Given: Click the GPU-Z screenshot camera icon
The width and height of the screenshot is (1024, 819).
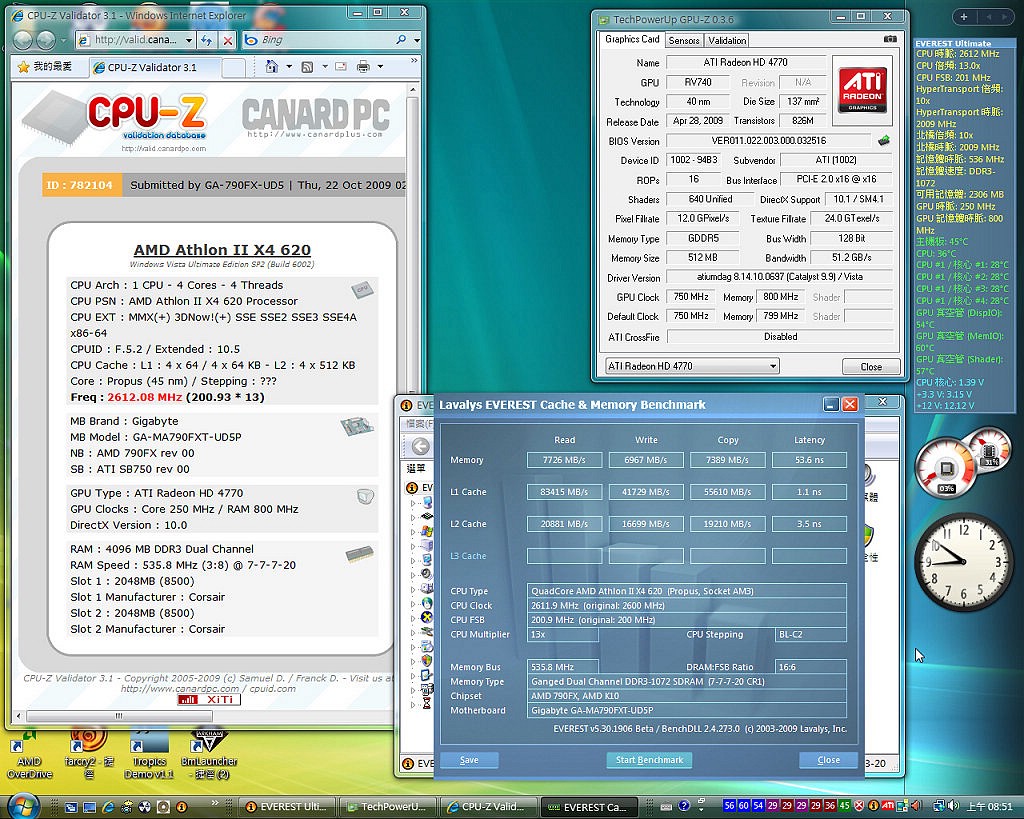Looking at the screenshot, I should (890, 39).
